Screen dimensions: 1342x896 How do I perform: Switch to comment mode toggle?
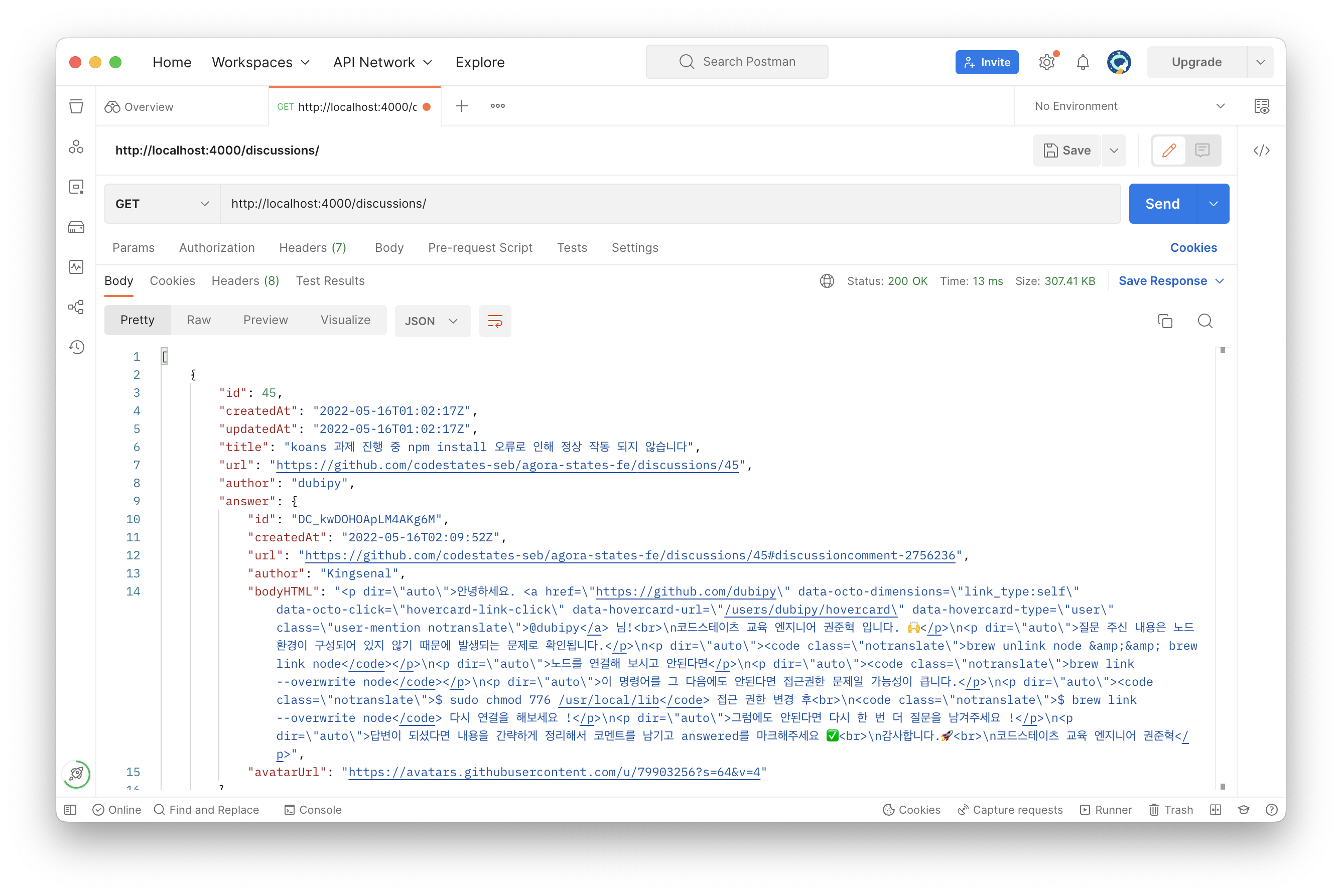click(1202, 151)
